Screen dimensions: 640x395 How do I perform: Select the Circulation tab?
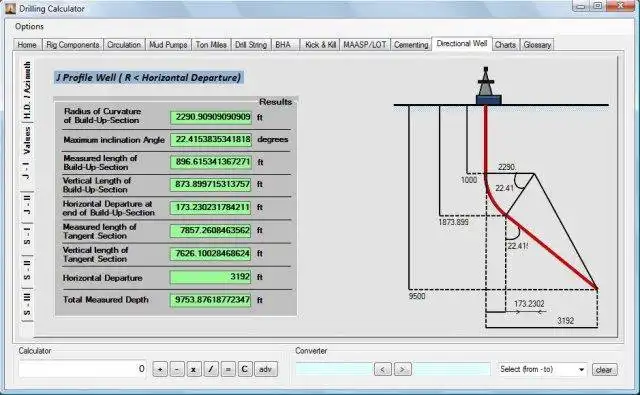point(124,45)
